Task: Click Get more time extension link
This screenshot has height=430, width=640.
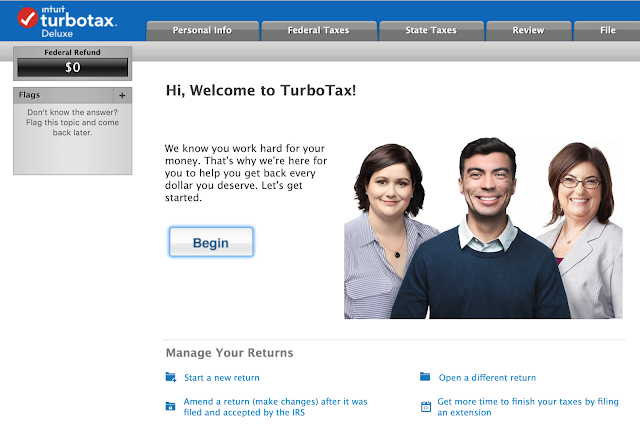Action: point(528,407)
